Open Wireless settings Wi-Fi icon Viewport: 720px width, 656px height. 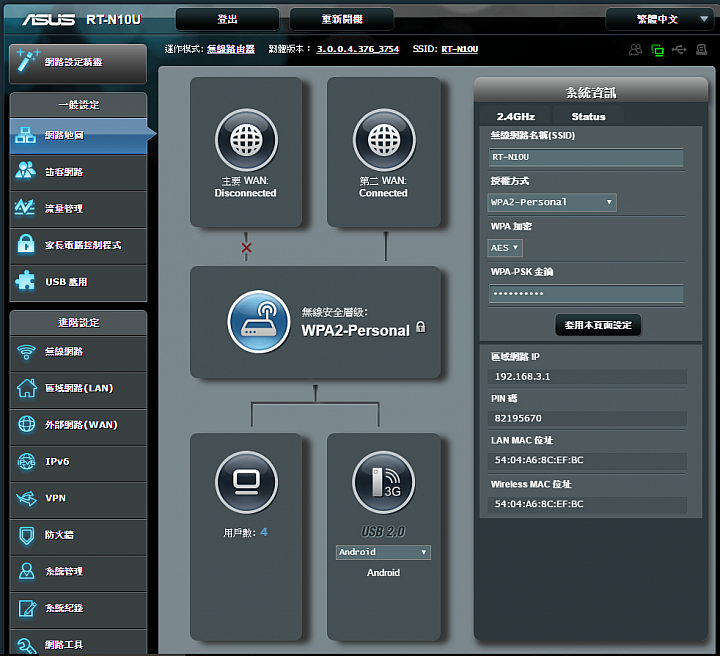pyautogui.click(x=26, y=352)
